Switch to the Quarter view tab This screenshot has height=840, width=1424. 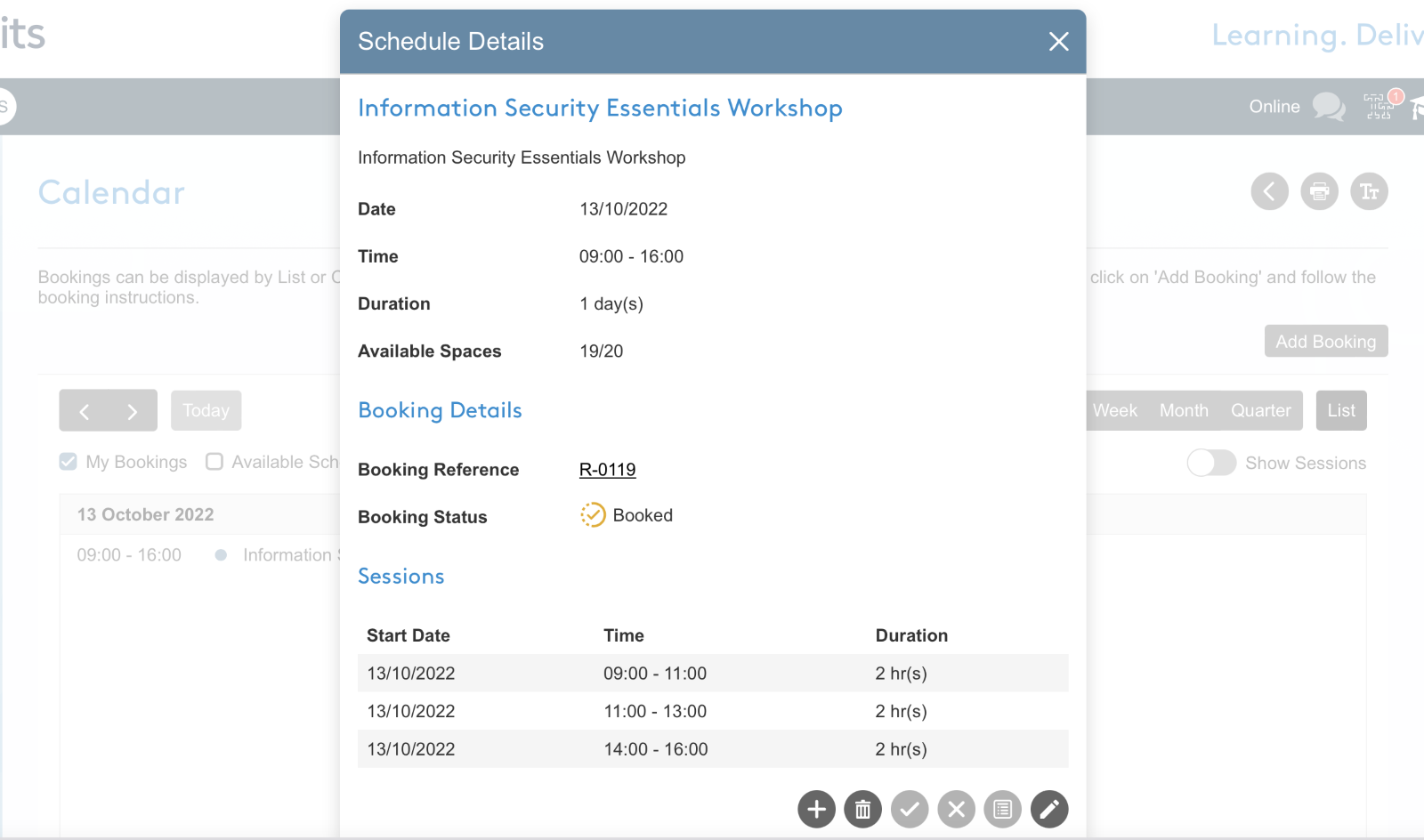pos(1260,410)
